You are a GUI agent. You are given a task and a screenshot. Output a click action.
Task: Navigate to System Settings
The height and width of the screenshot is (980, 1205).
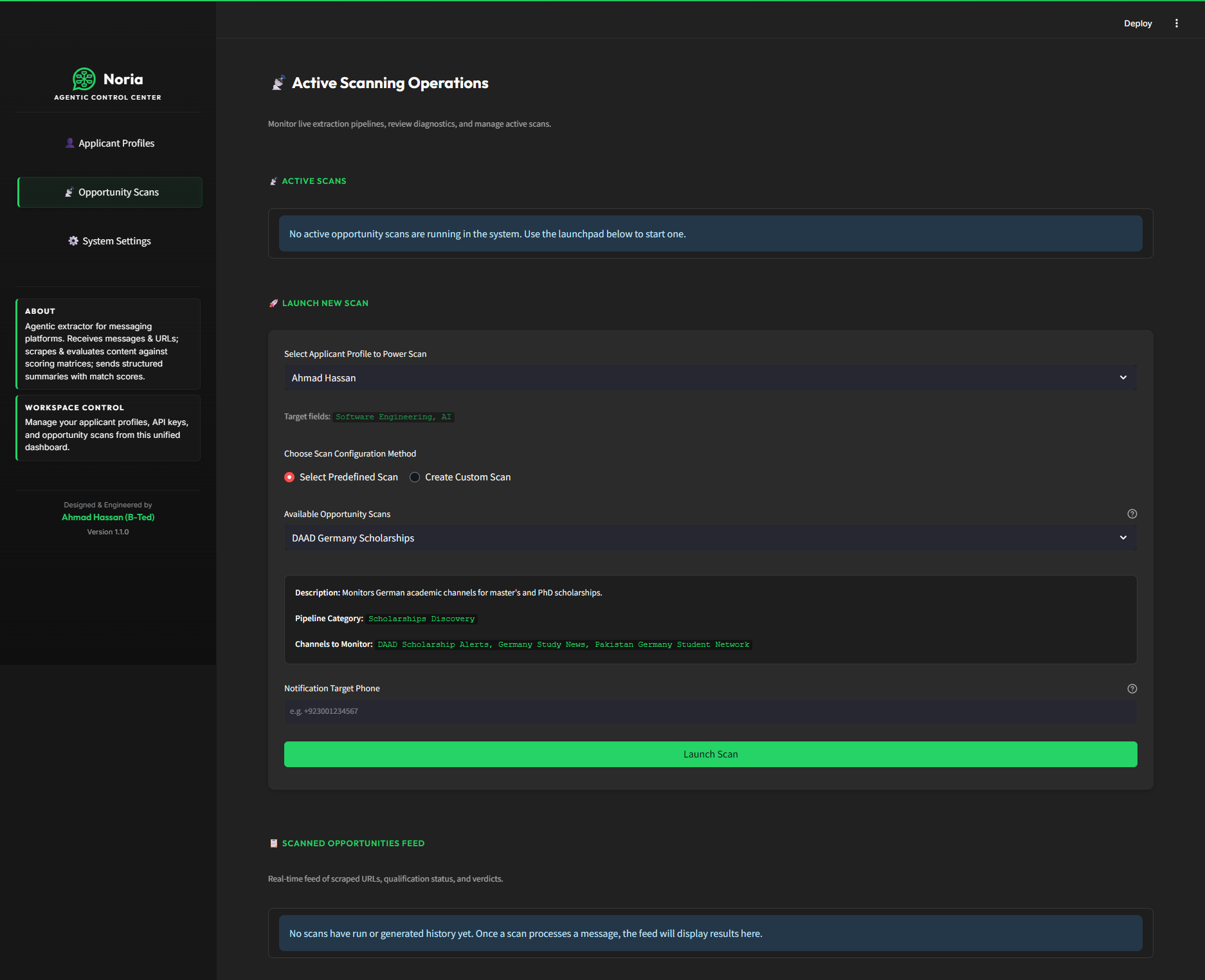[109, 241]
